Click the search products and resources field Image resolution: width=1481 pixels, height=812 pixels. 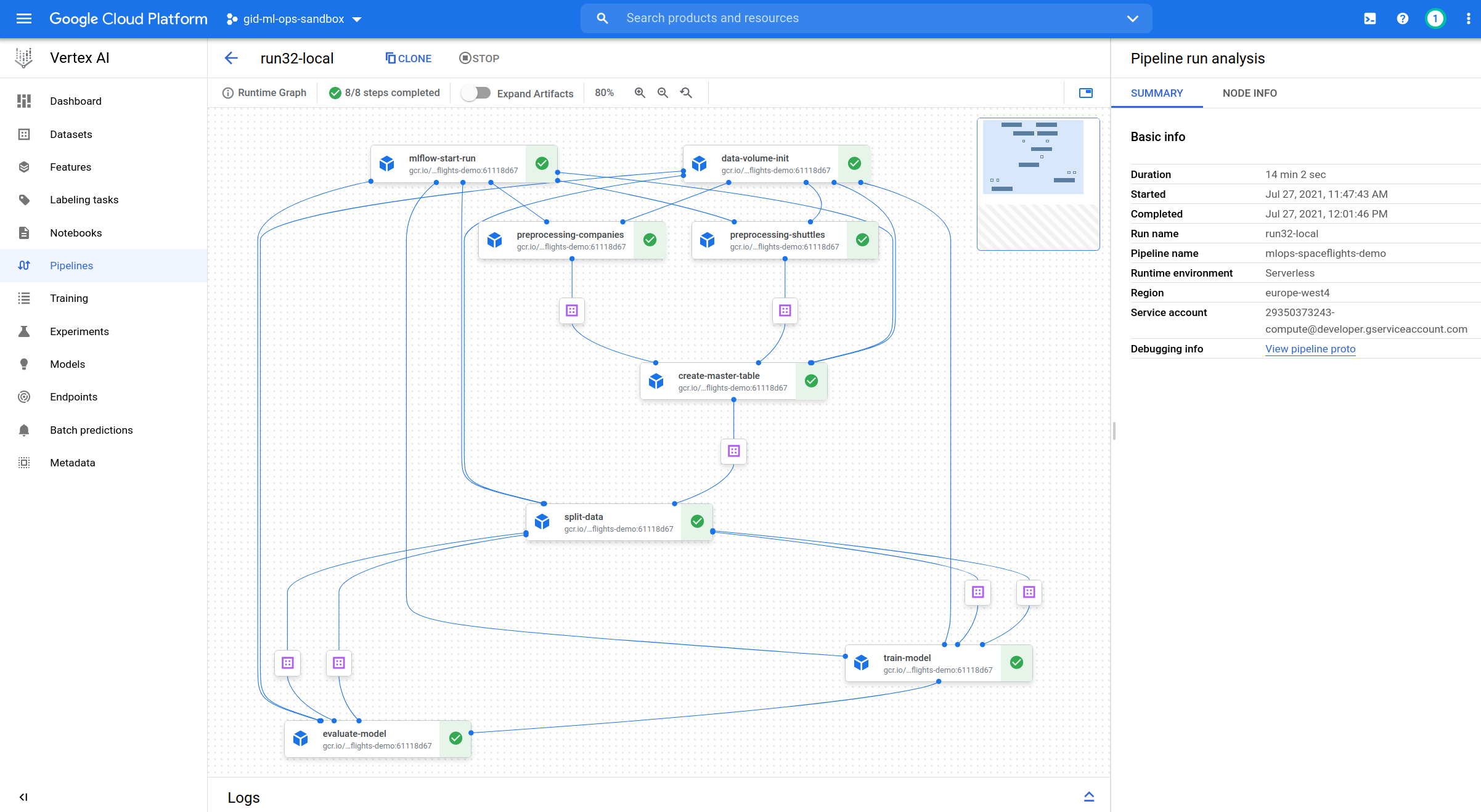pyautogui.click(x=866, y=18)
